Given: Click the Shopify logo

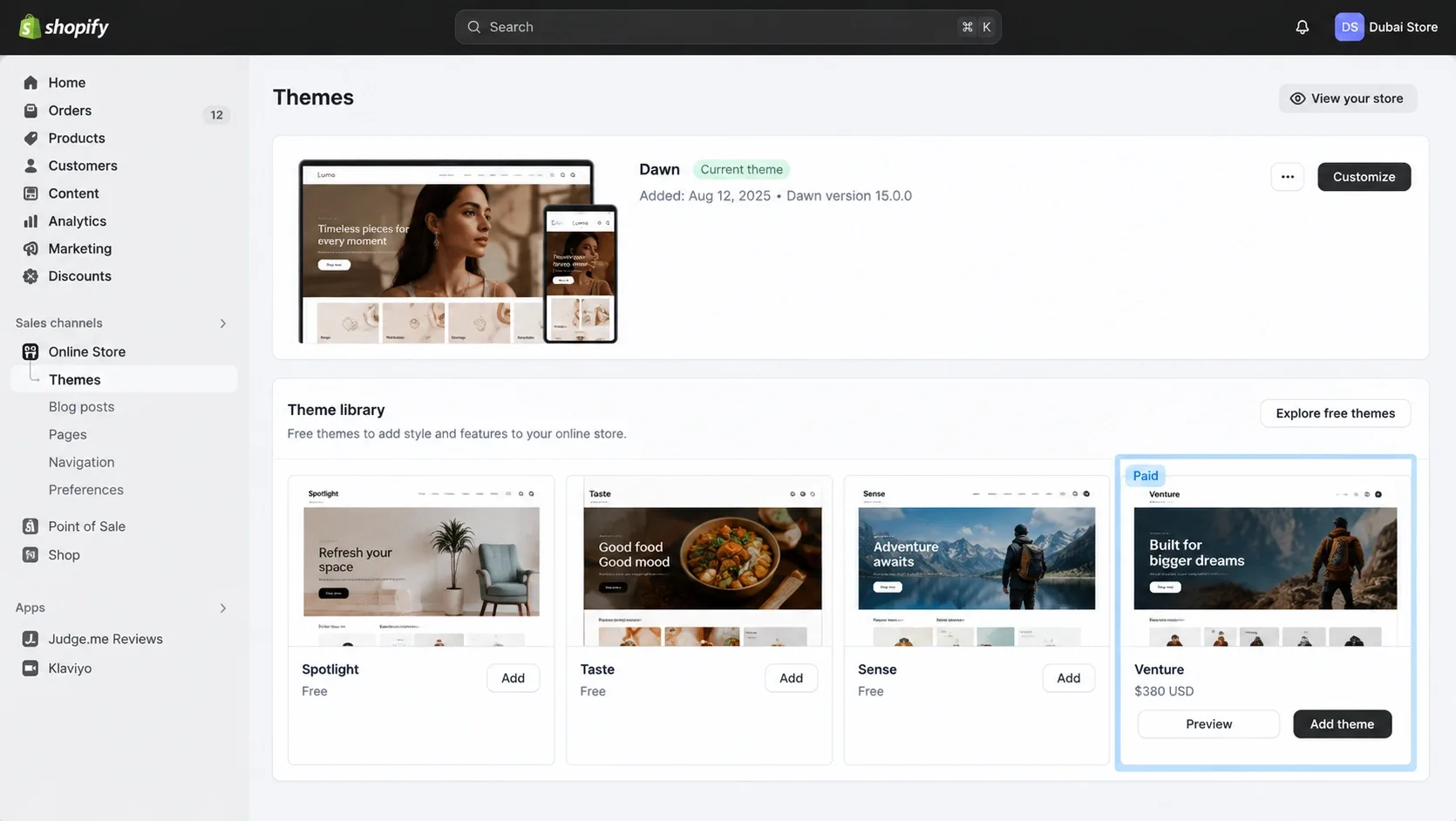Looking at the screenshot, I should tap(64, 27).
